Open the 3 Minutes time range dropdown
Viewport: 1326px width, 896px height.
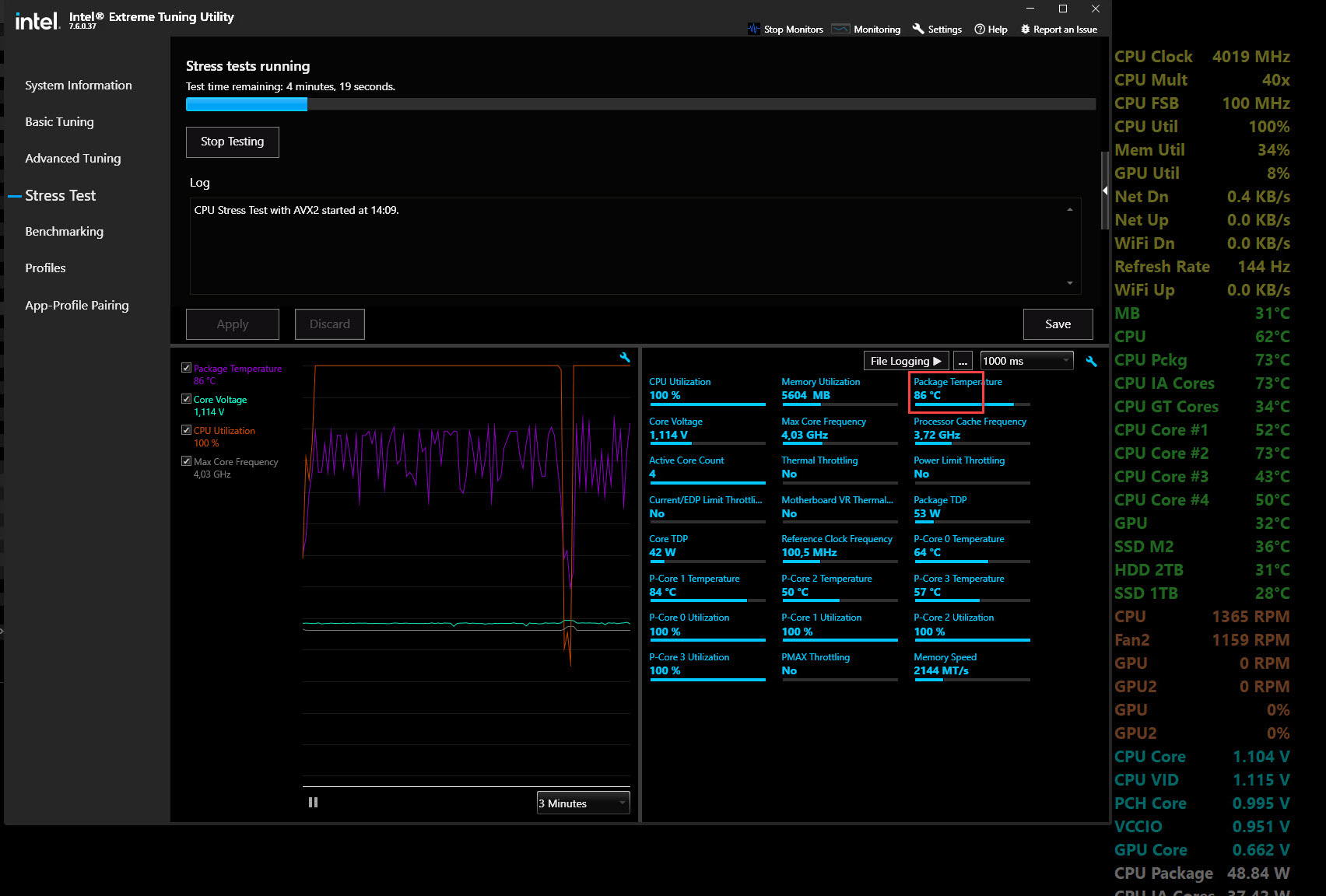(583, 803)
